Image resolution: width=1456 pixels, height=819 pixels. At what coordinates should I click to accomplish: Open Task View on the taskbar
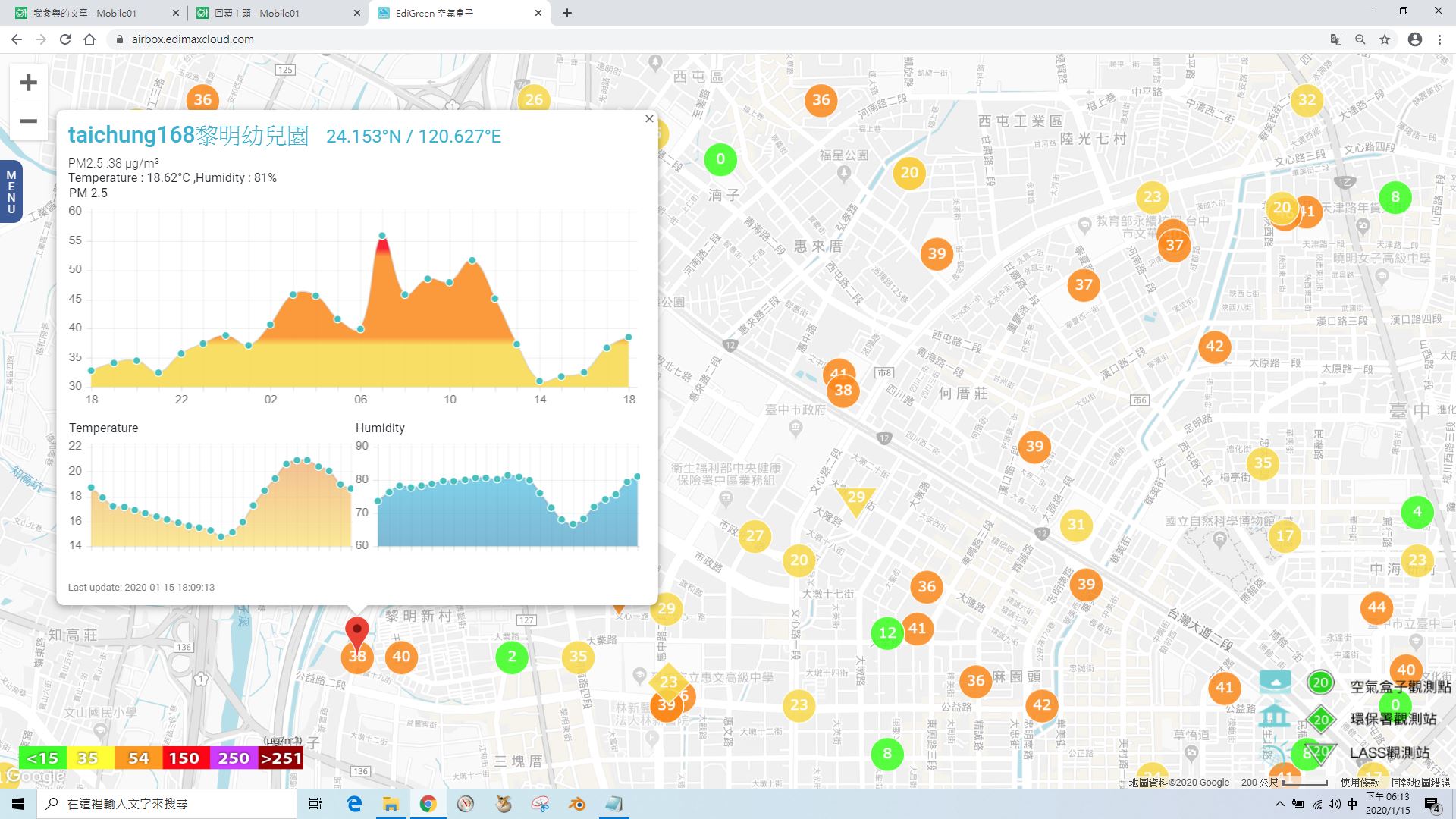pyautogui.click(x=315, y=804)
